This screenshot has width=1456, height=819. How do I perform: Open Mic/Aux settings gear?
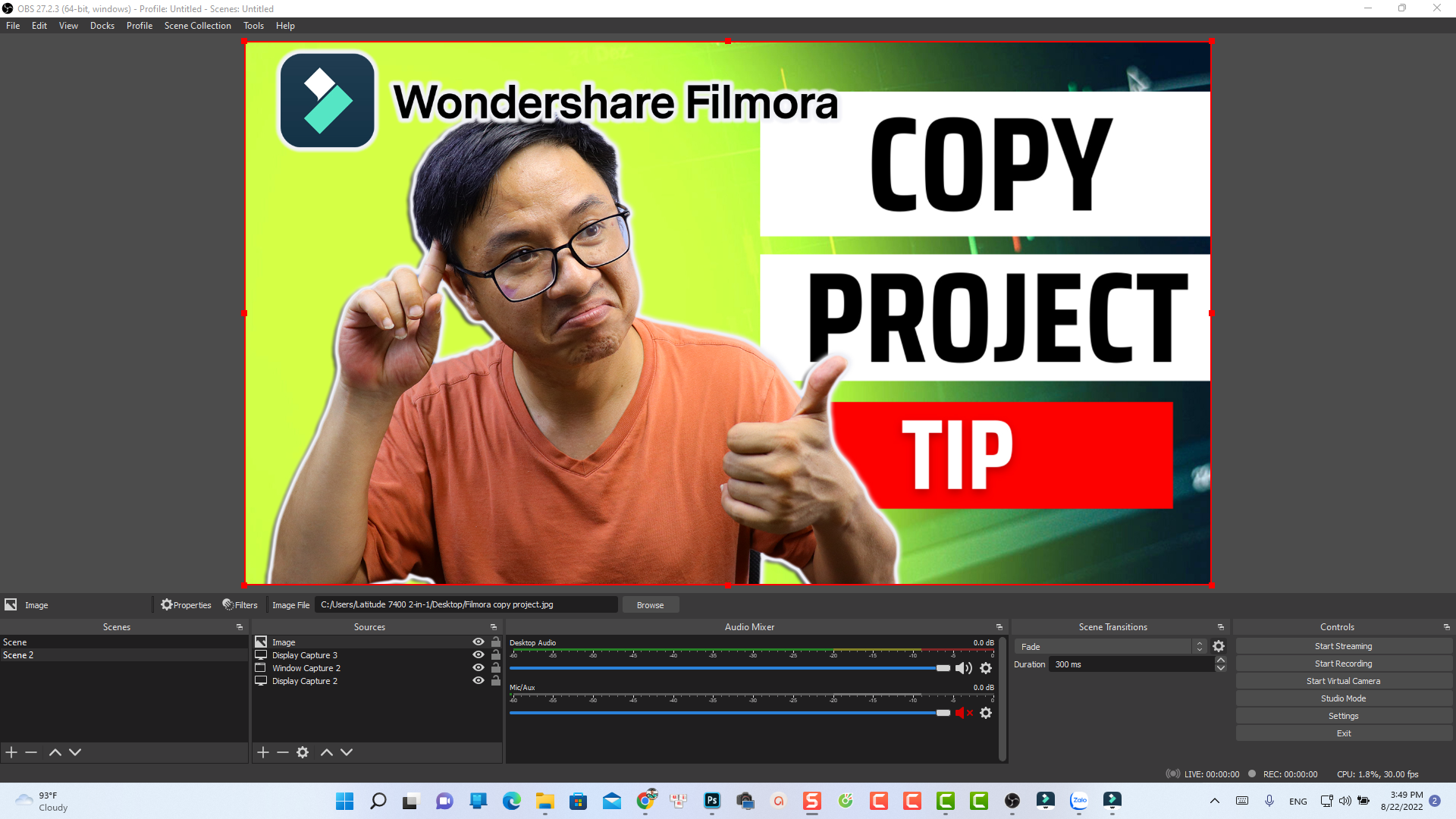point(986,713)
